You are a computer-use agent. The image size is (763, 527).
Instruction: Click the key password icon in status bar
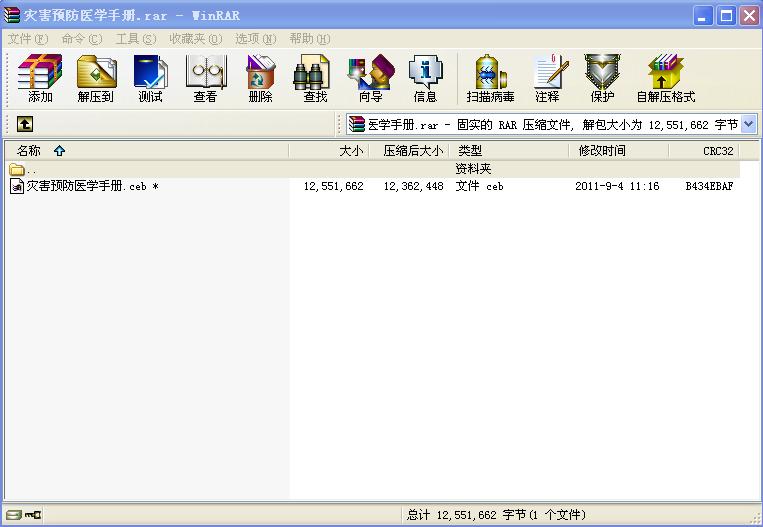pyautogui.click(x=33, y=514)
